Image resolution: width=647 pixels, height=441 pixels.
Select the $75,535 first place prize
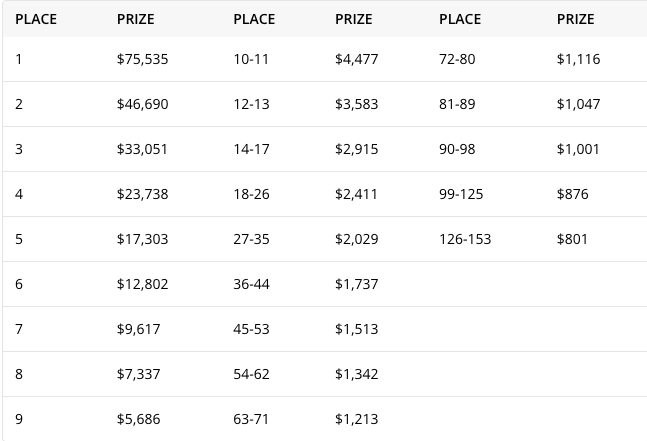[x=142, y=59]
